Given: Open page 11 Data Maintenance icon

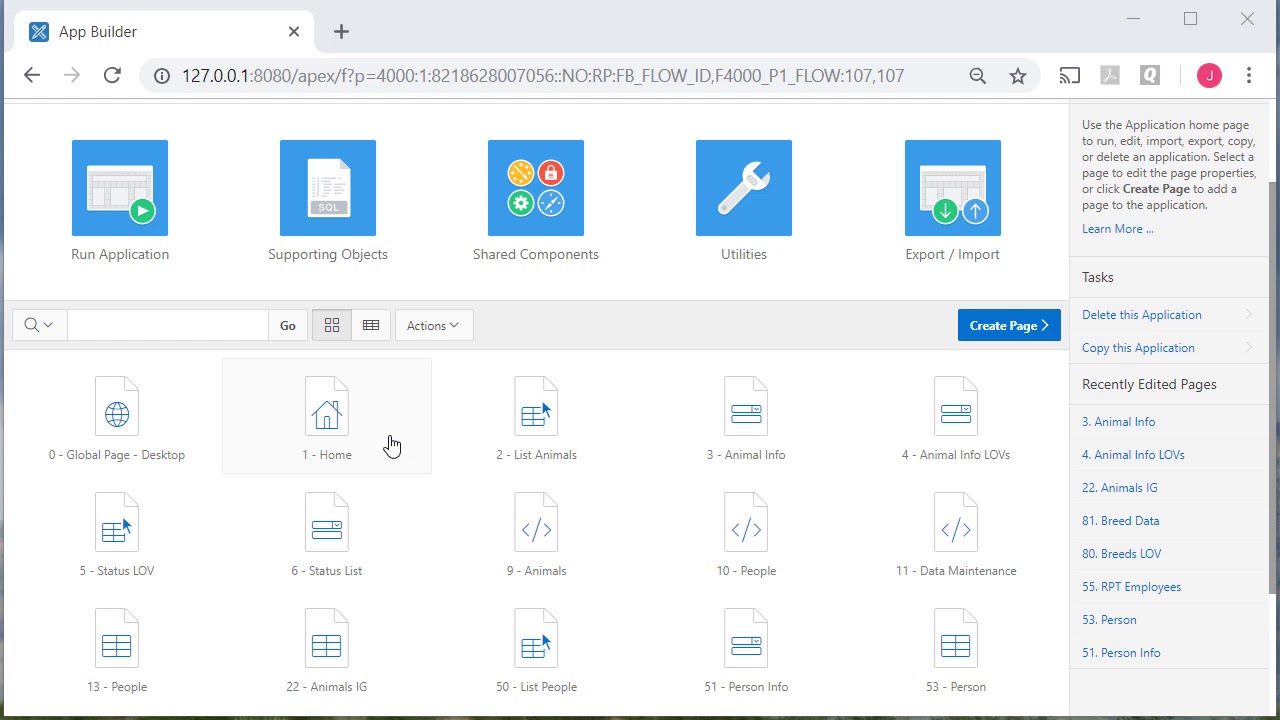Looking at the screenshot, I should (x=956, y=522).
